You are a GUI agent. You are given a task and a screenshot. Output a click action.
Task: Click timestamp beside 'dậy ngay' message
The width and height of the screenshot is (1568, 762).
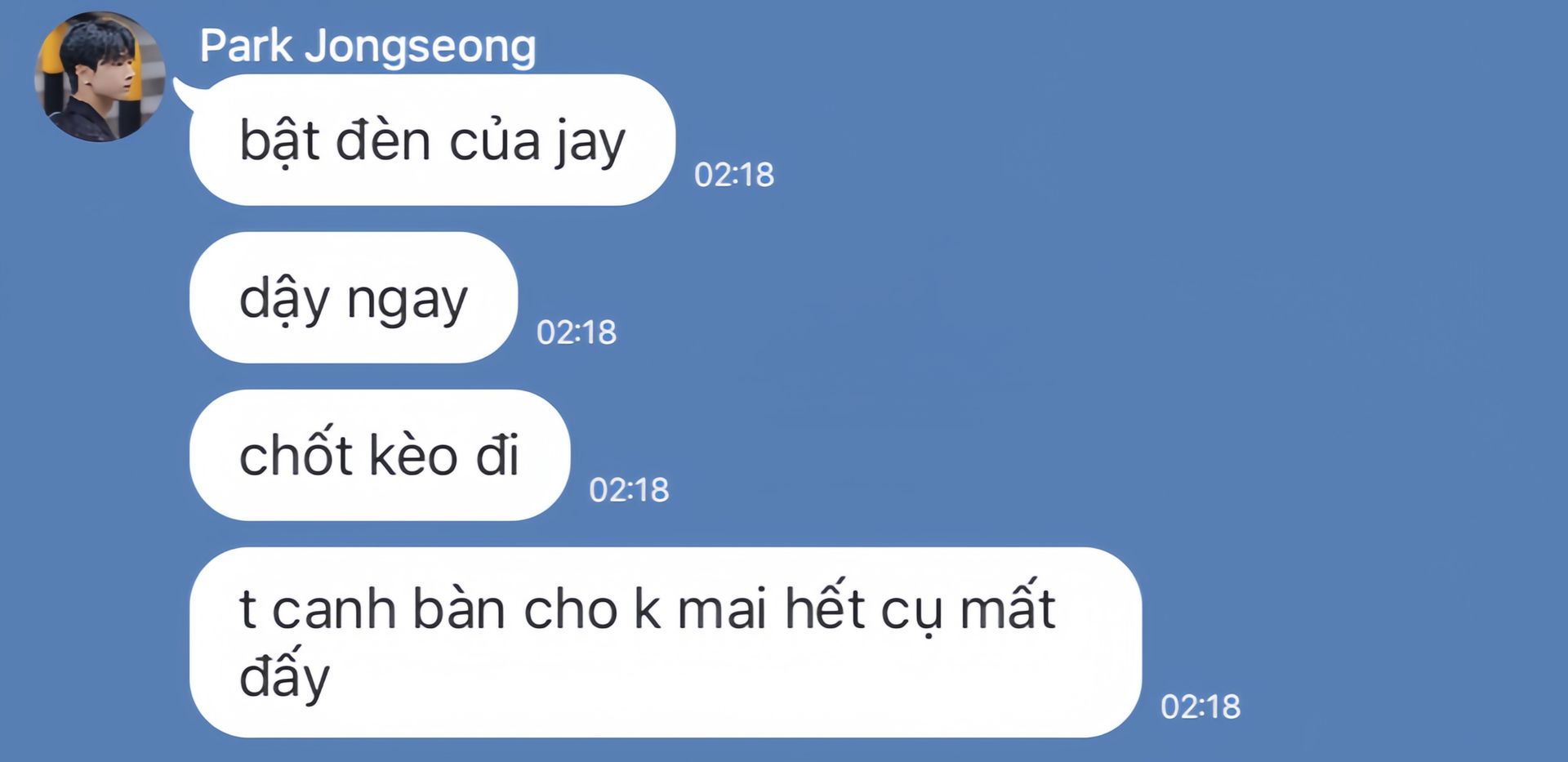click(x=576, y=332)
